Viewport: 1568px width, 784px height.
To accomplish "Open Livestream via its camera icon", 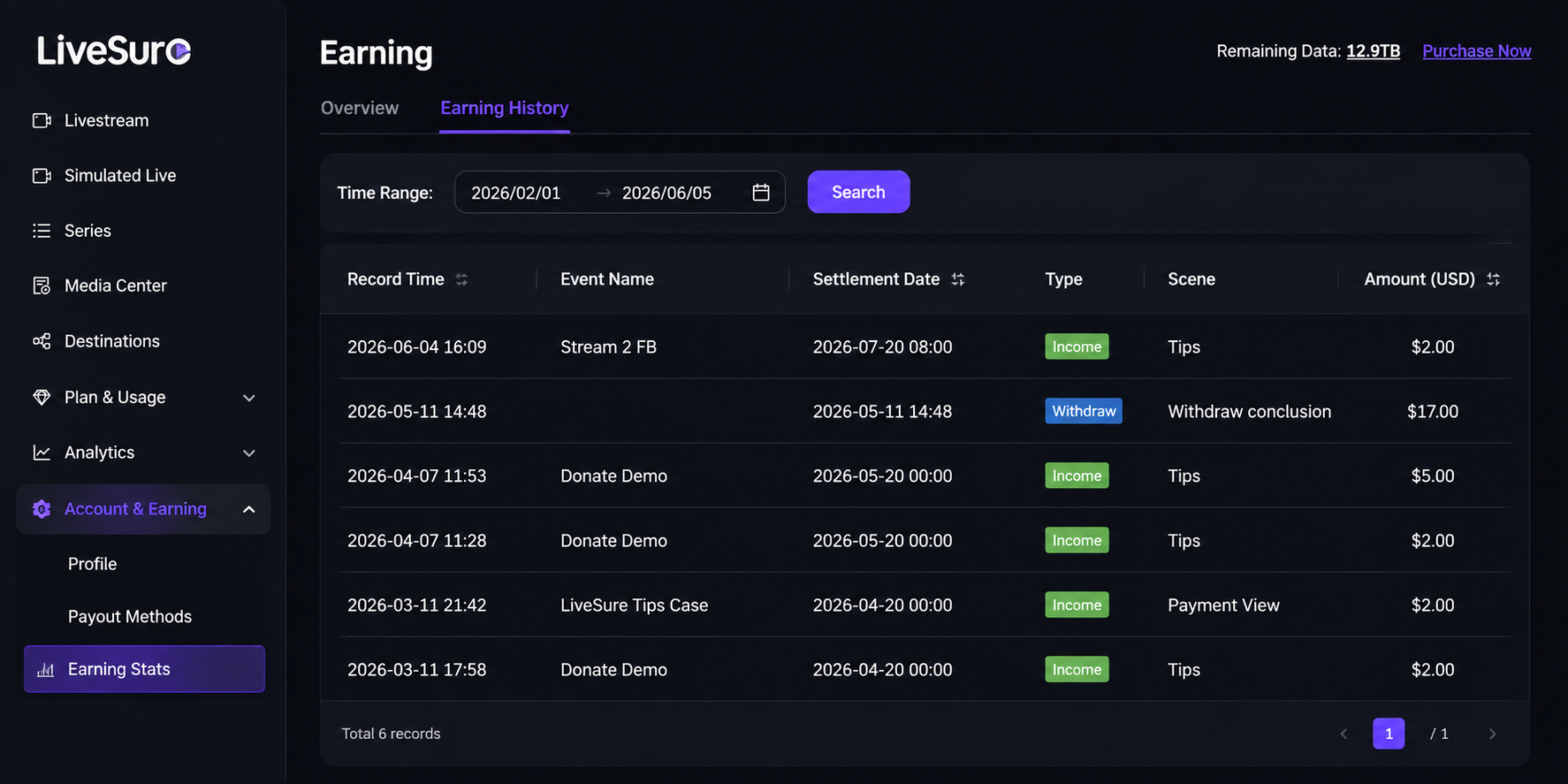I will tap(42, 120).
